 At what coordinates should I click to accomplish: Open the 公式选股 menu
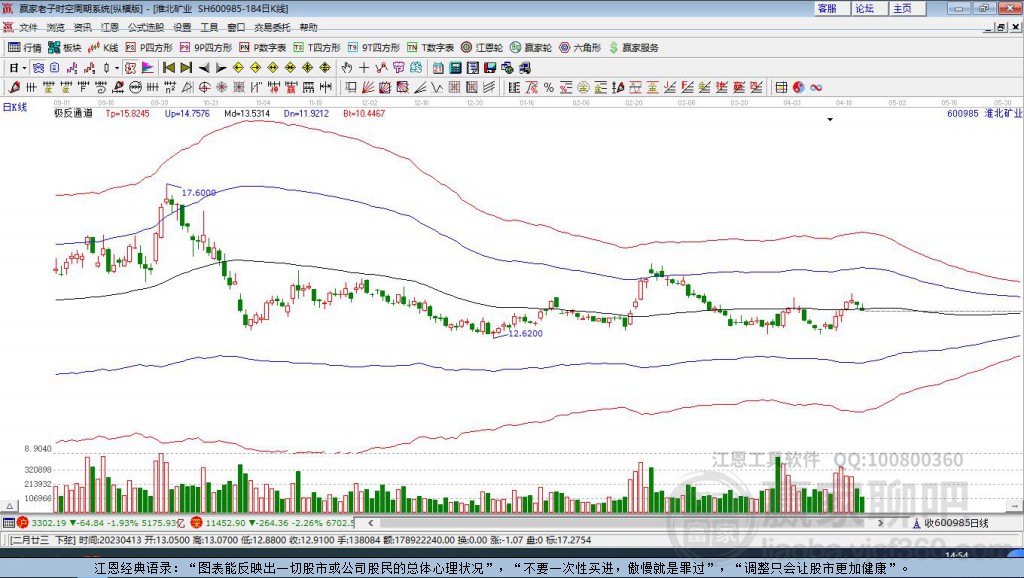145,28
